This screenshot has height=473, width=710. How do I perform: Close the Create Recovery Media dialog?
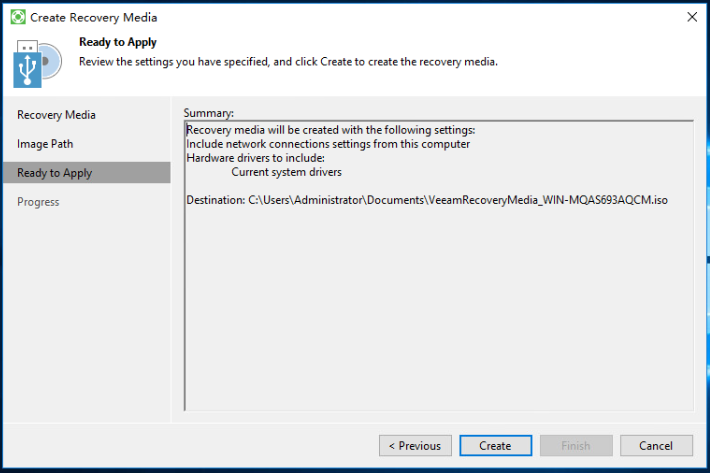pyautogui.click(x=692, y=17)
